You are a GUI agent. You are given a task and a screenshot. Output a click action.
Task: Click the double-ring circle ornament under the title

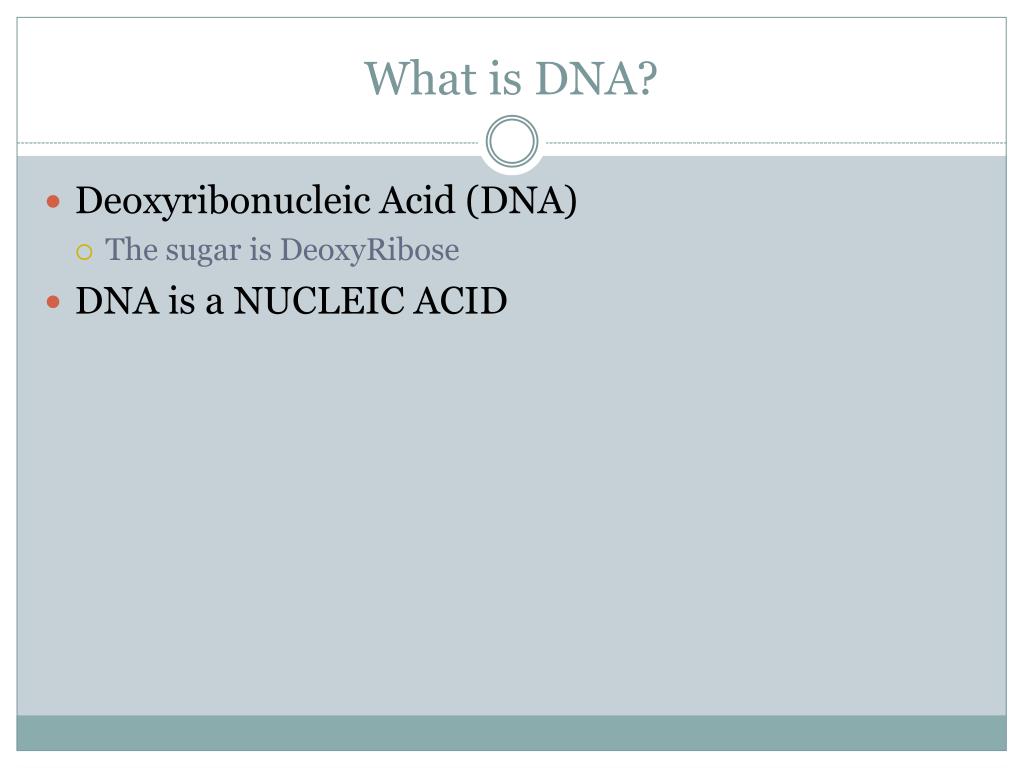511,141
